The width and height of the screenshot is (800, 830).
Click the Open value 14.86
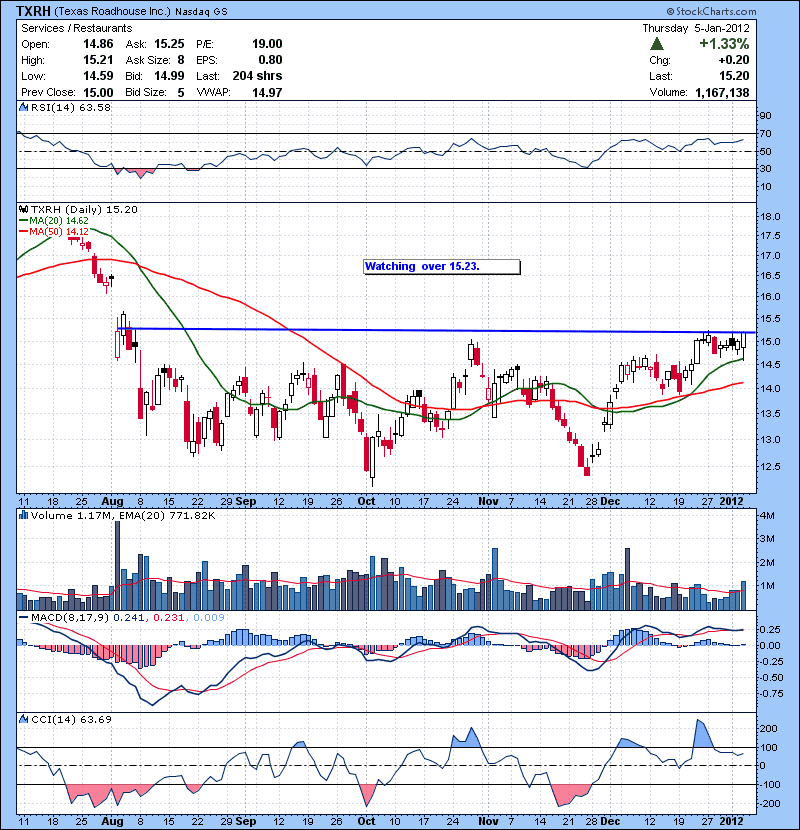coord(98,44)
